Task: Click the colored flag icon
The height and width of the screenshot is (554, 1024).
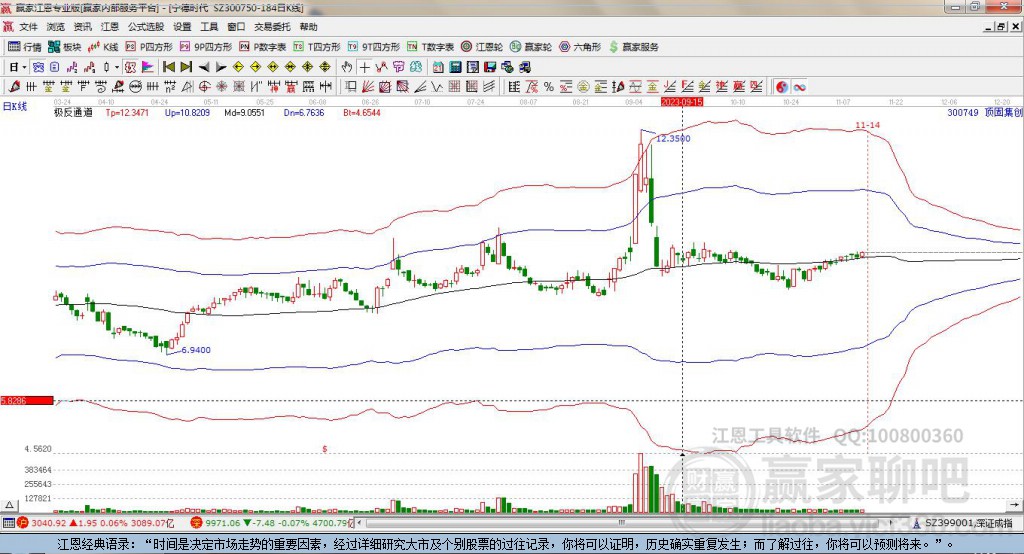Action: (x=148, y=67)
